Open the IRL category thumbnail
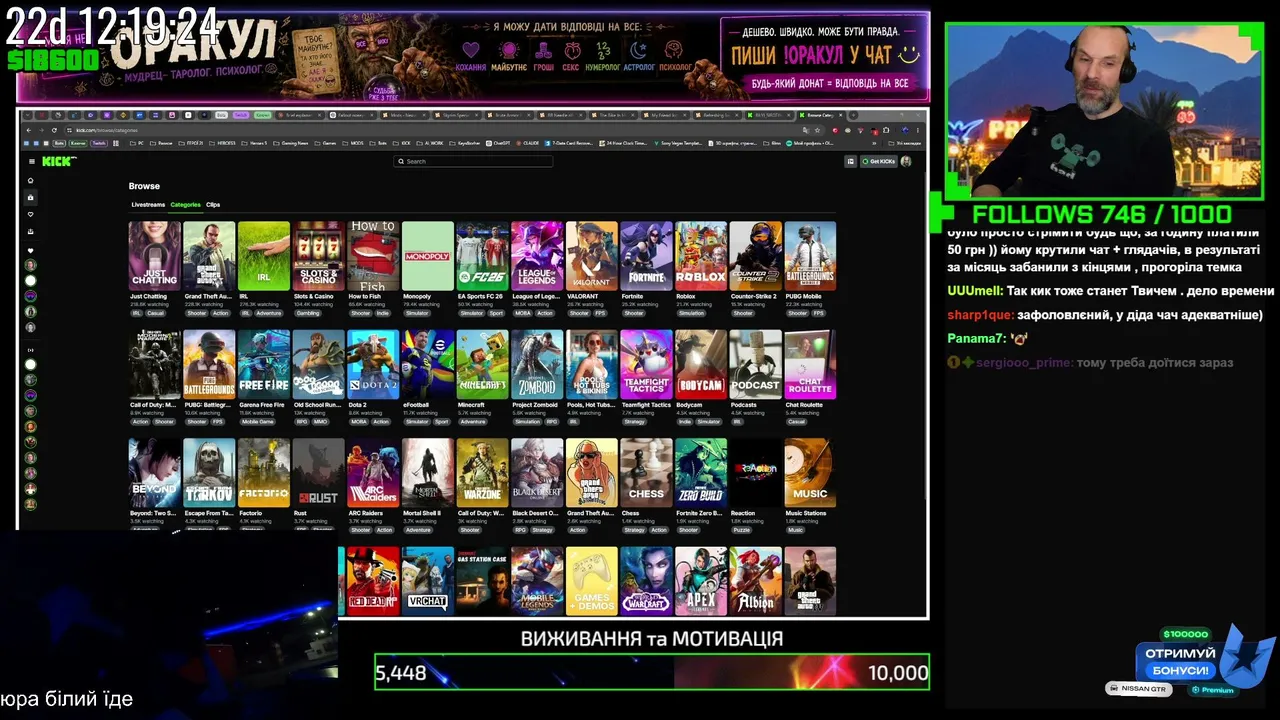1280x720 pixels. click(x=264, y=256)
